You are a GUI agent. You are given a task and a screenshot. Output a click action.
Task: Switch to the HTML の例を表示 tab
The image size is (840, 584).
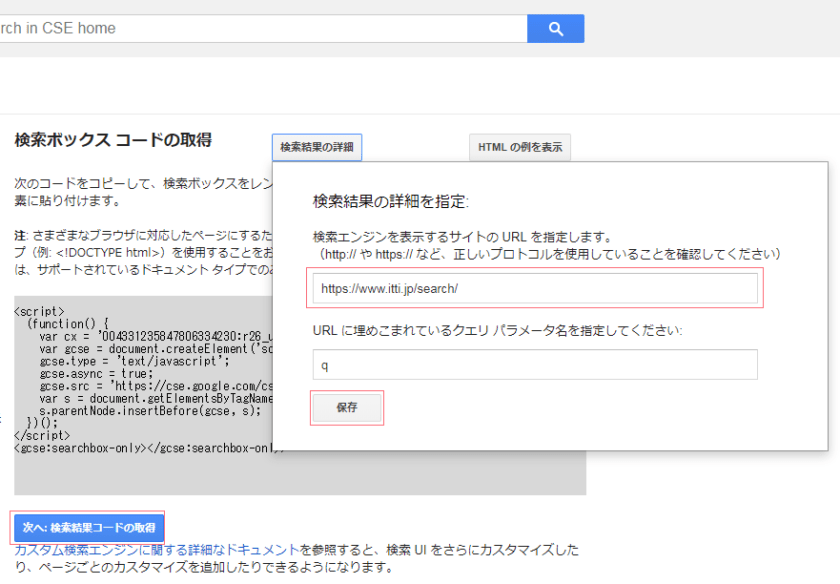pyautogui.click(x=520, y=147)
